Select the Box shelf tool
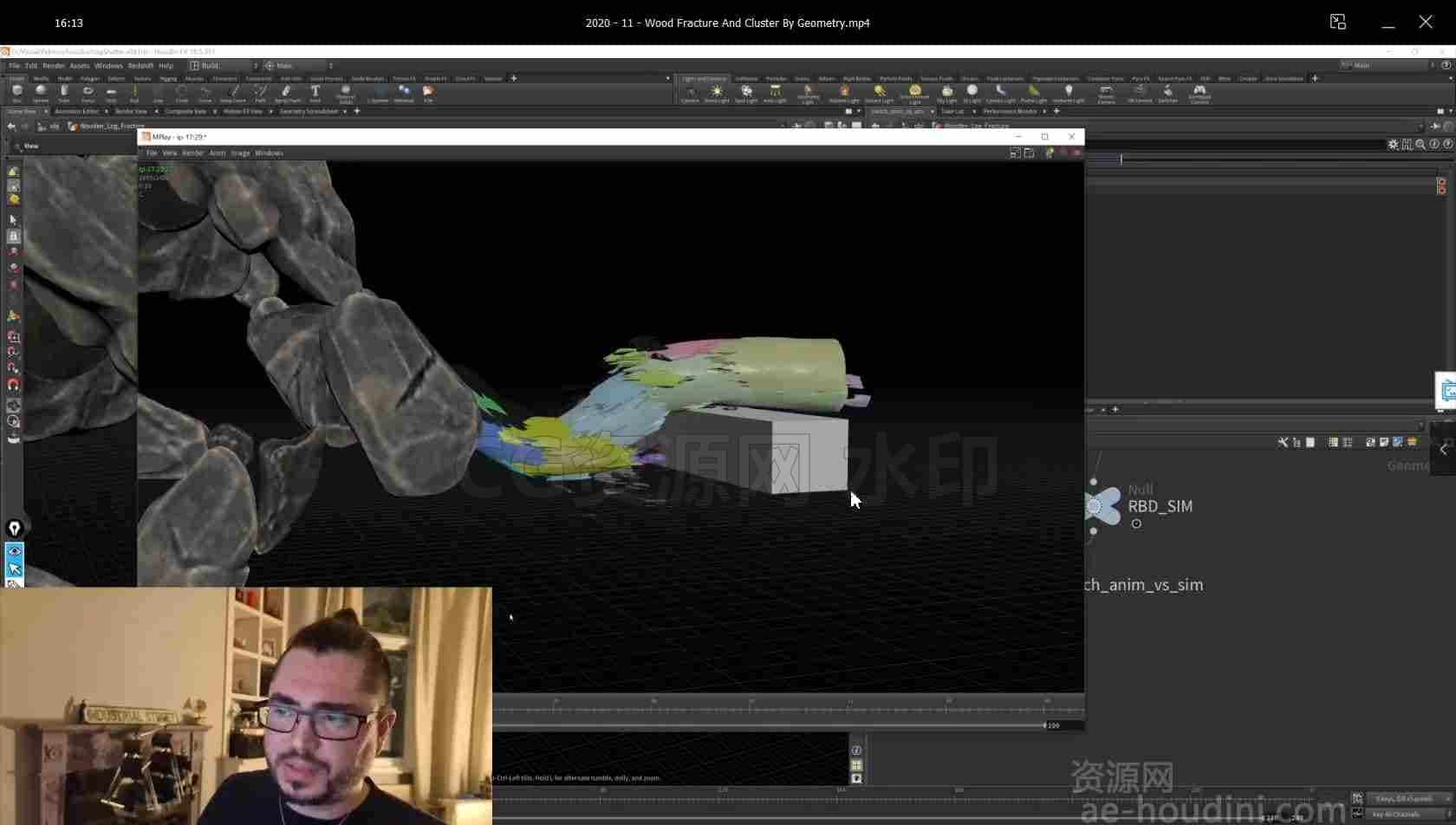1456x825 pixels. point(17,93)
